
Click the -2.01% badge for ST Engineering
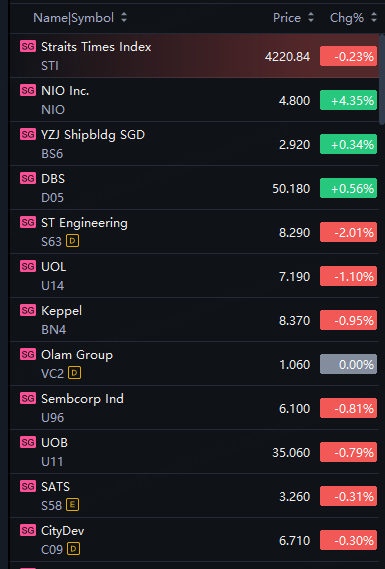coord(348,232)
